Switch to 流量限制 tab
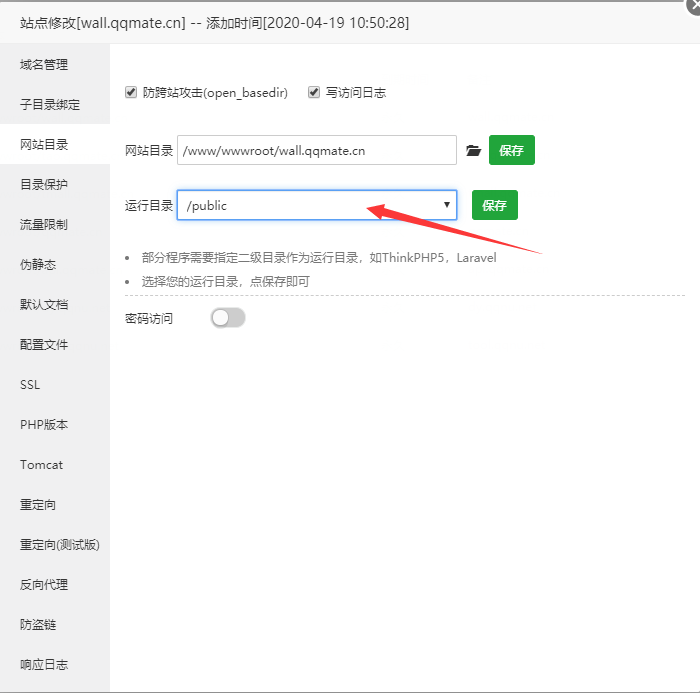Viewport: 700px width, 693px height. pos(44,225)
